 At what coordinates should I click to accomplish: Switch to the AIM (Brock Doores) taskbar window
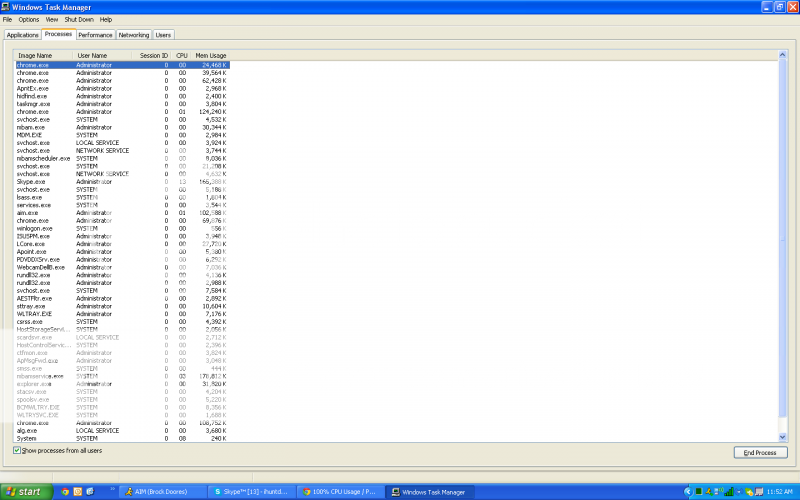tap(163, 492)
